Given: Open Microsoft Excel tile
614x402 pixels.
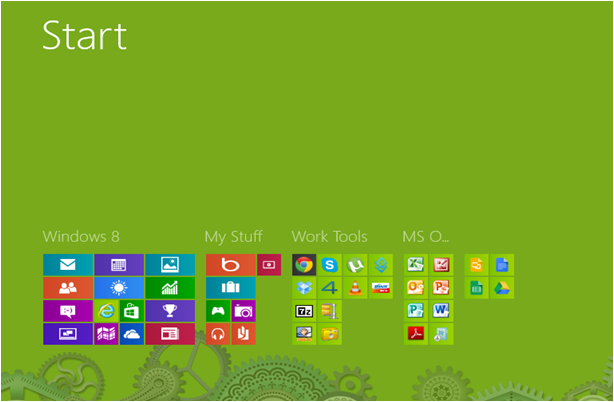Looking at the screenshot, I should 416,265.
